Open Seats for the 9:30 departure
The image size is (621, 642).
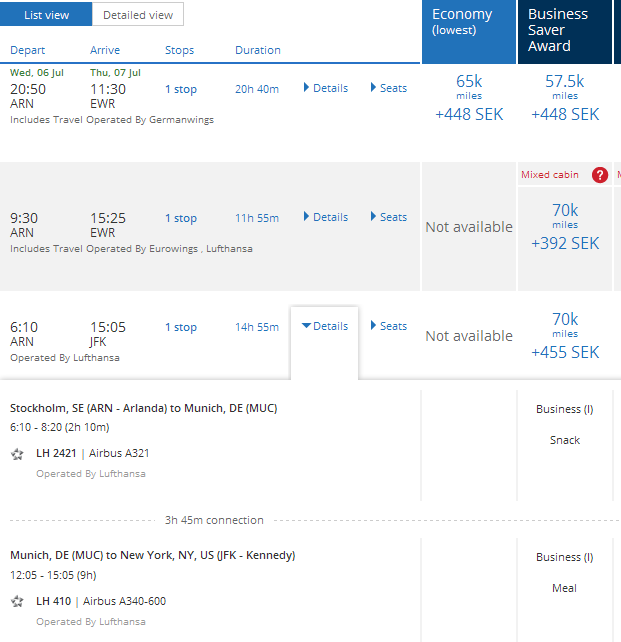point(389,217)
